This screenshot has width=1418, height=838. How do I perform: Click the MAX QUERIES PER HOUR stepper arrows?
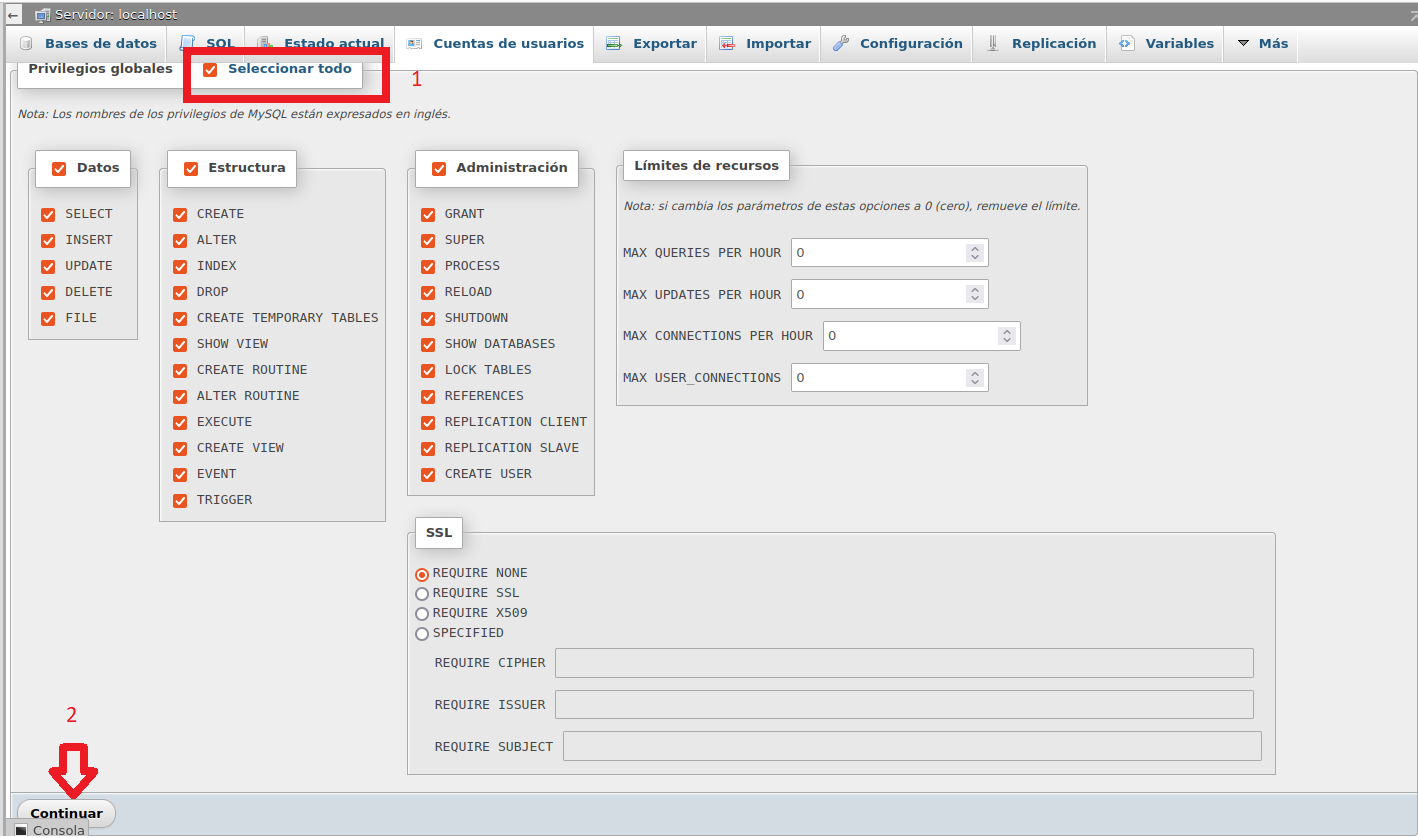click(974, 253)
